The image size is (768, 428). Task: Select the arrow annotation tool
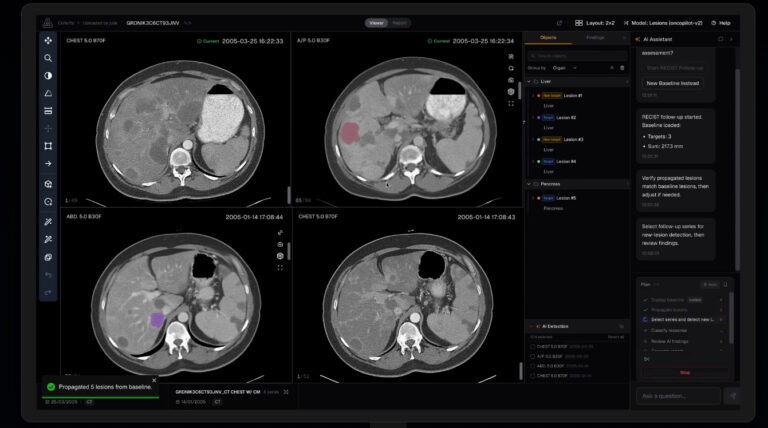(48, 164)
